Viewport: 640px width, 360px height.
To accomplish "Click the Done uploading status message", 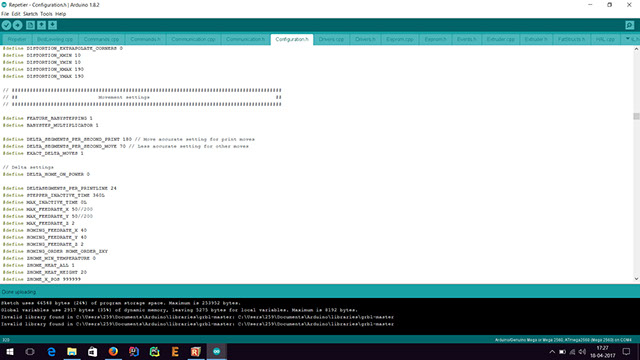I will click(x=19, y=292).
